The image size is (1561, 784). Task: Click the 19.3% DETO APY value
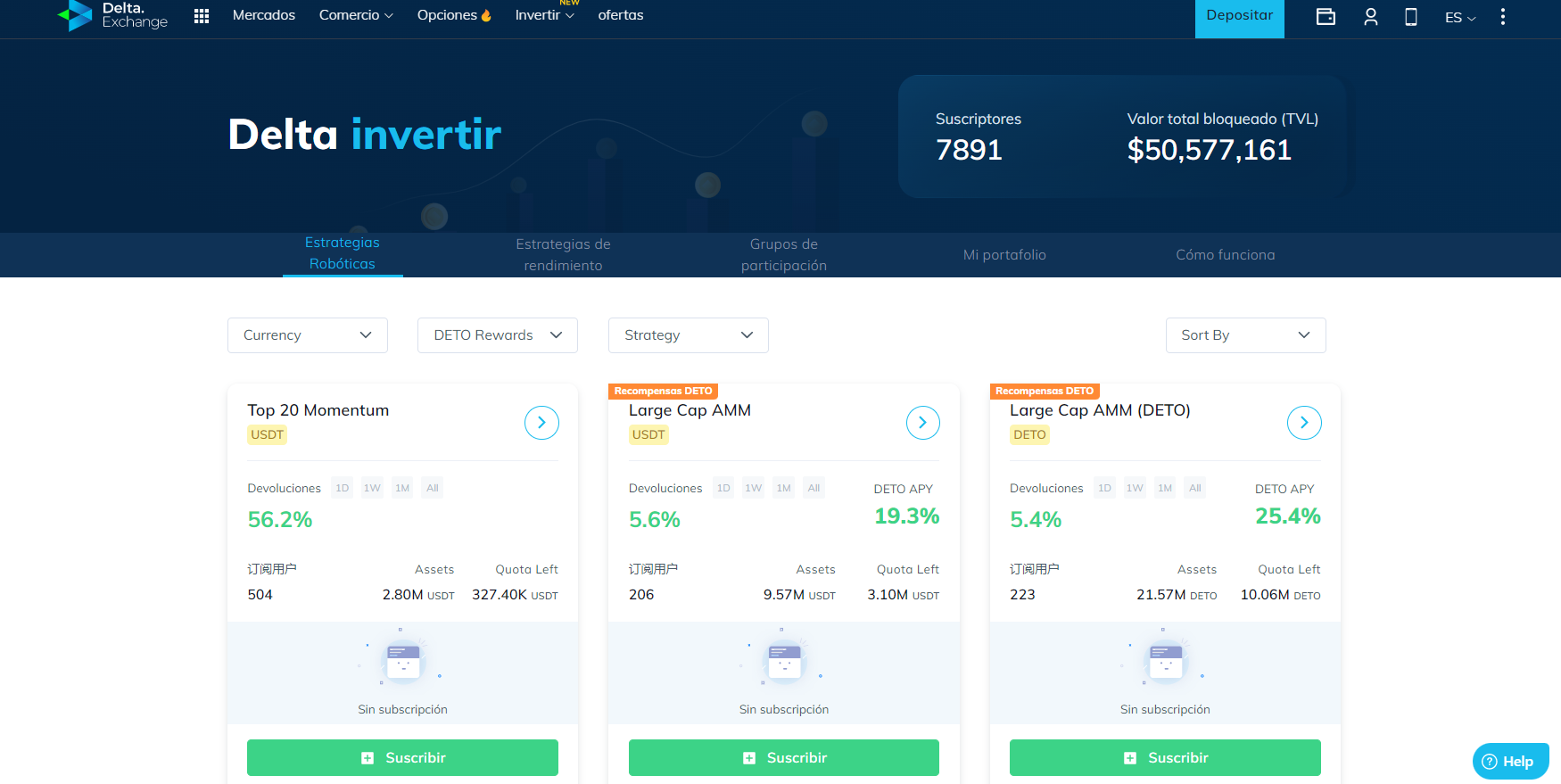907,516
